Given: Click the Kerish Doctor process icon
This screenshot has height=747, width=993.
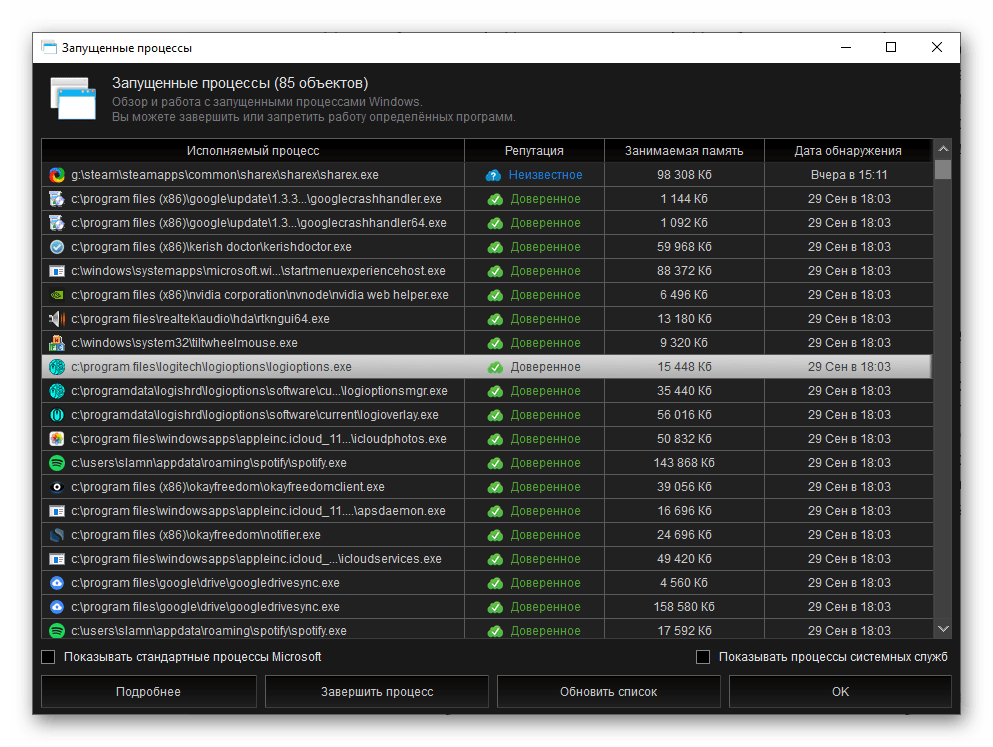Looking at the screenshot, I should (57, 247).
